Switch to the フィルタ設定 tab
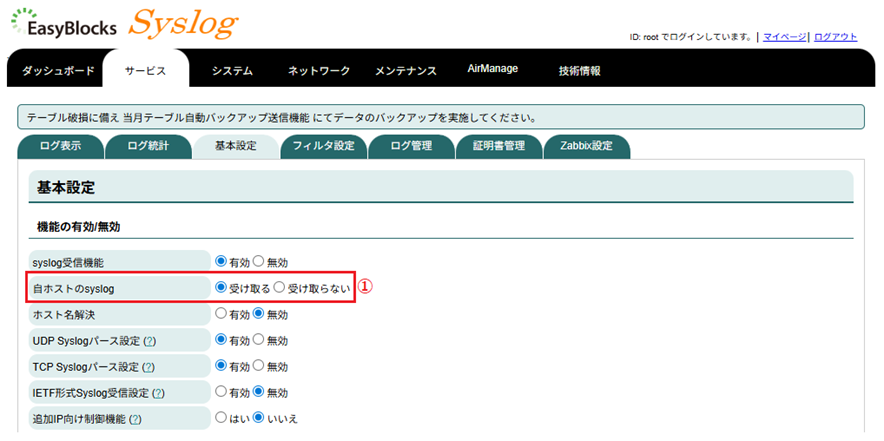884x441 pixels. (323, 147)
